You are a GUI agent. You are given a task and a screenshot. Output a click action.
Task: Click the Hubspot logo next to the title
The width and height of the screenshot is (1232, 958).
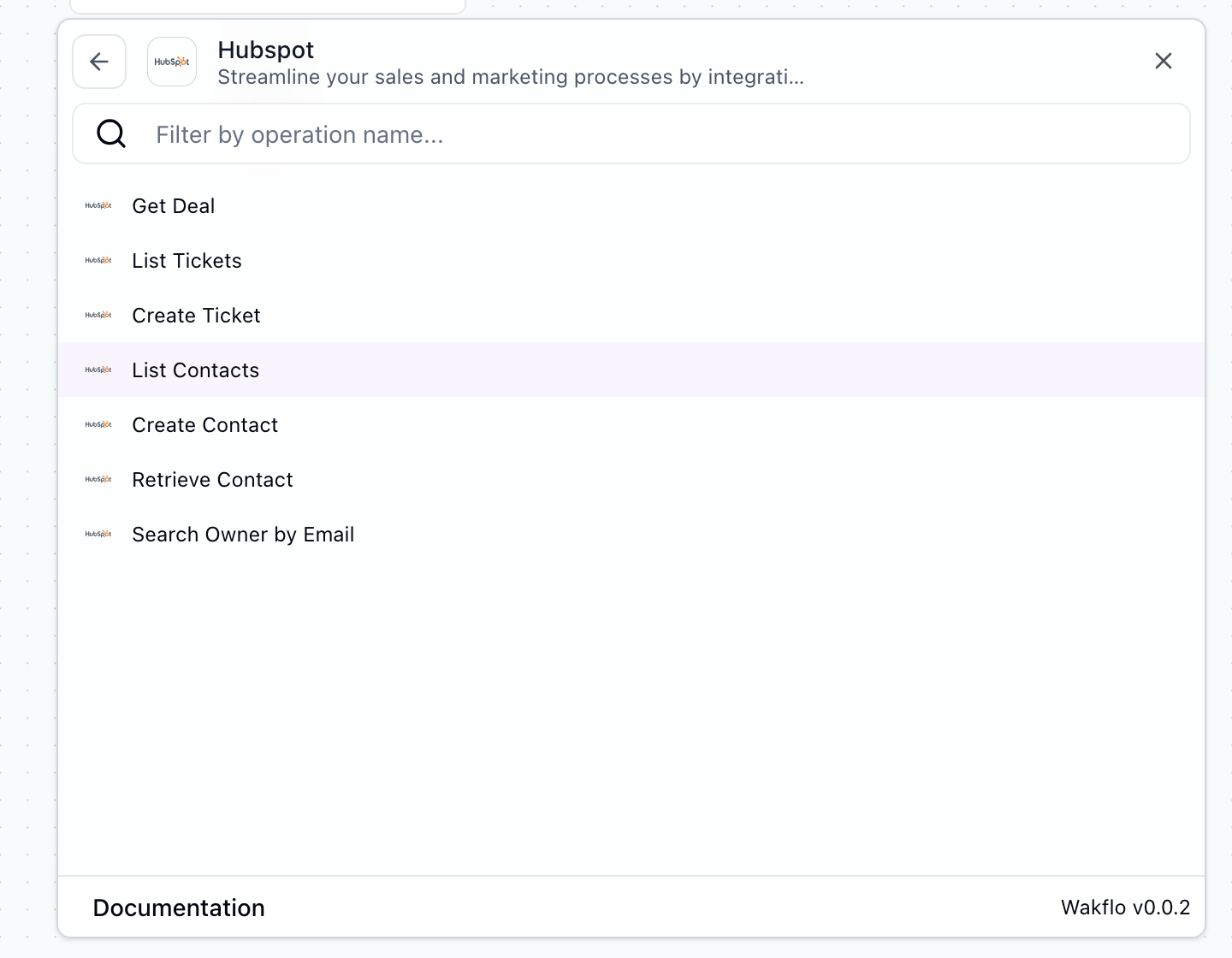tap(171, 61)
